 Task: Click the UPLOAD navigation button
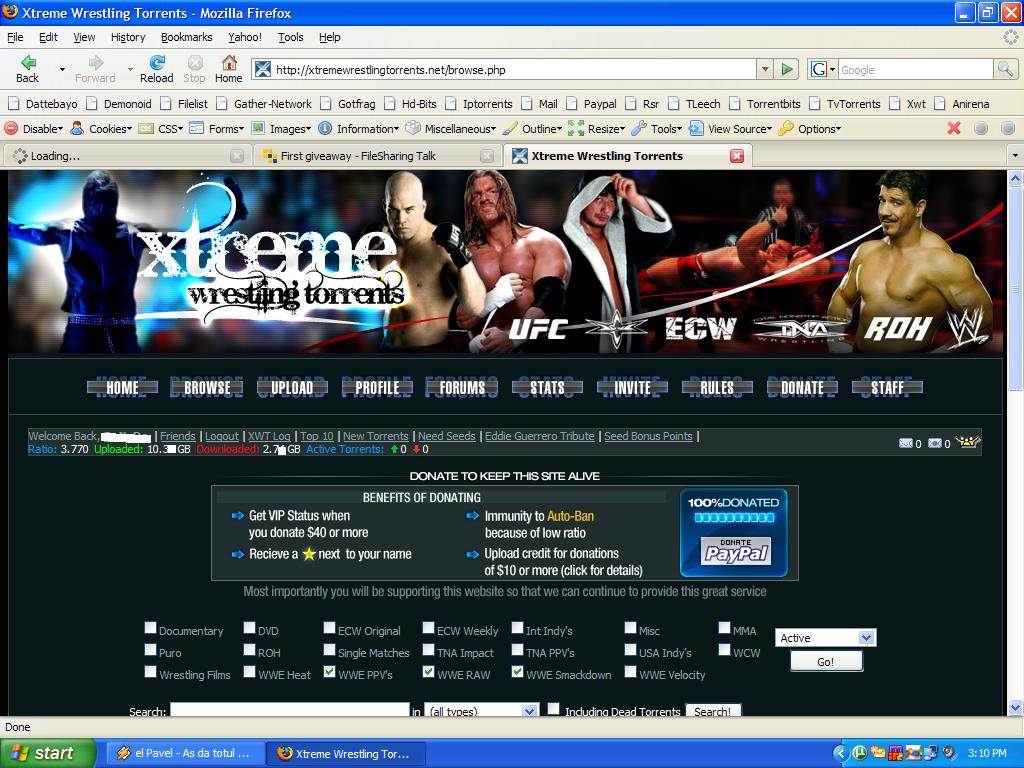(x=292, y=388)
